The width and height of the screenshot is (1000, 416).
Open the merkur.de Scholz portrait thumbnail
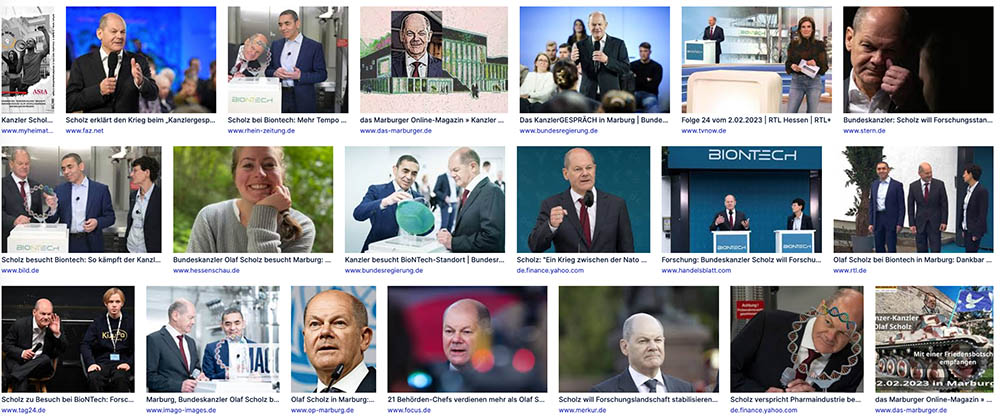coord(638,339)
